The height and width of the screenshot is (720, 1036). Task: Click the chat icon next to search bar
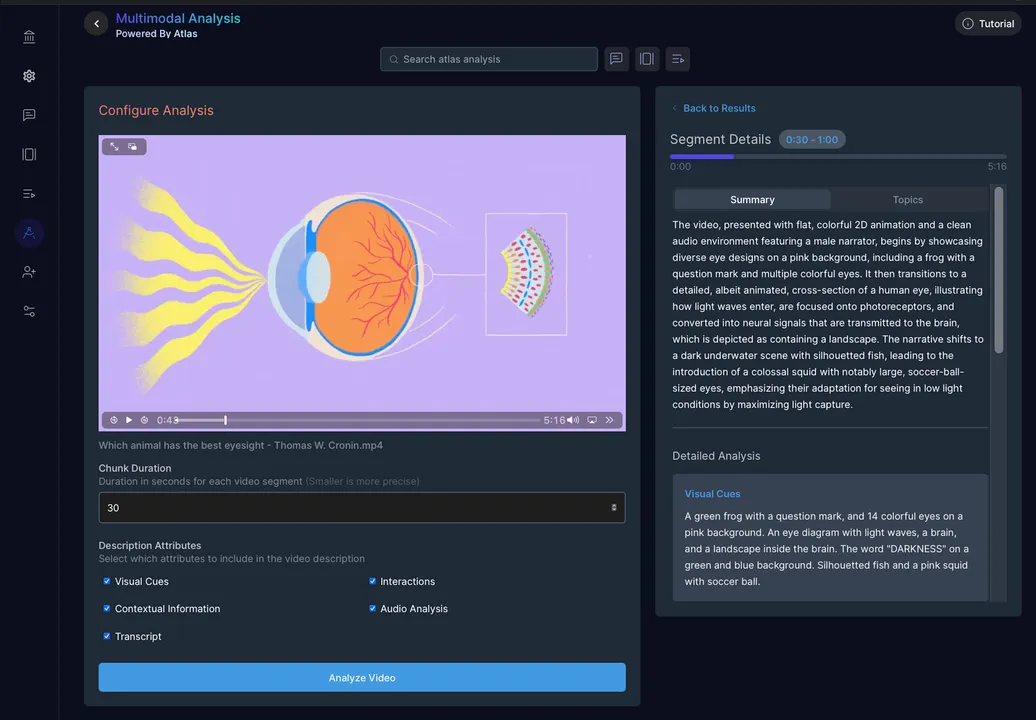[616, 59]
